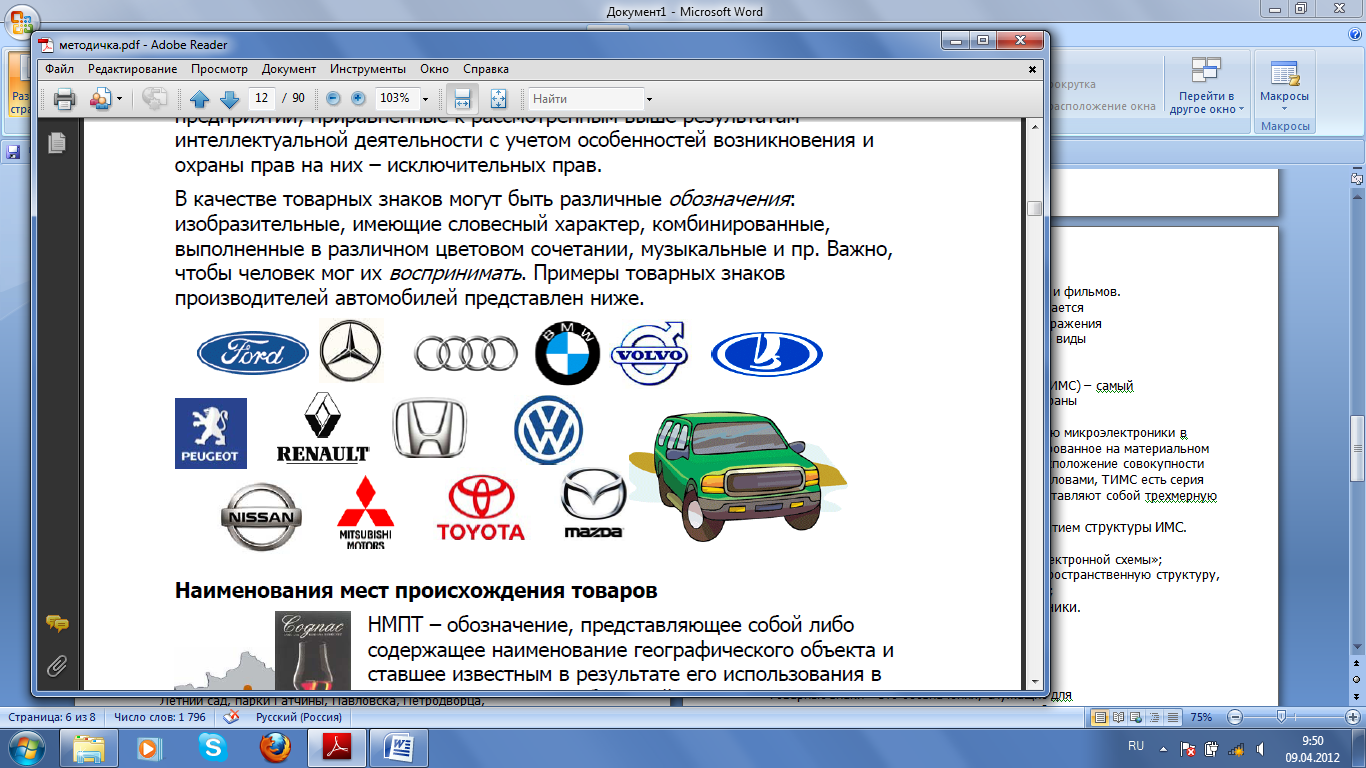
Task: Click the Adobe Reader vertical scrollbar thumb
Action: pos(1034,209)
